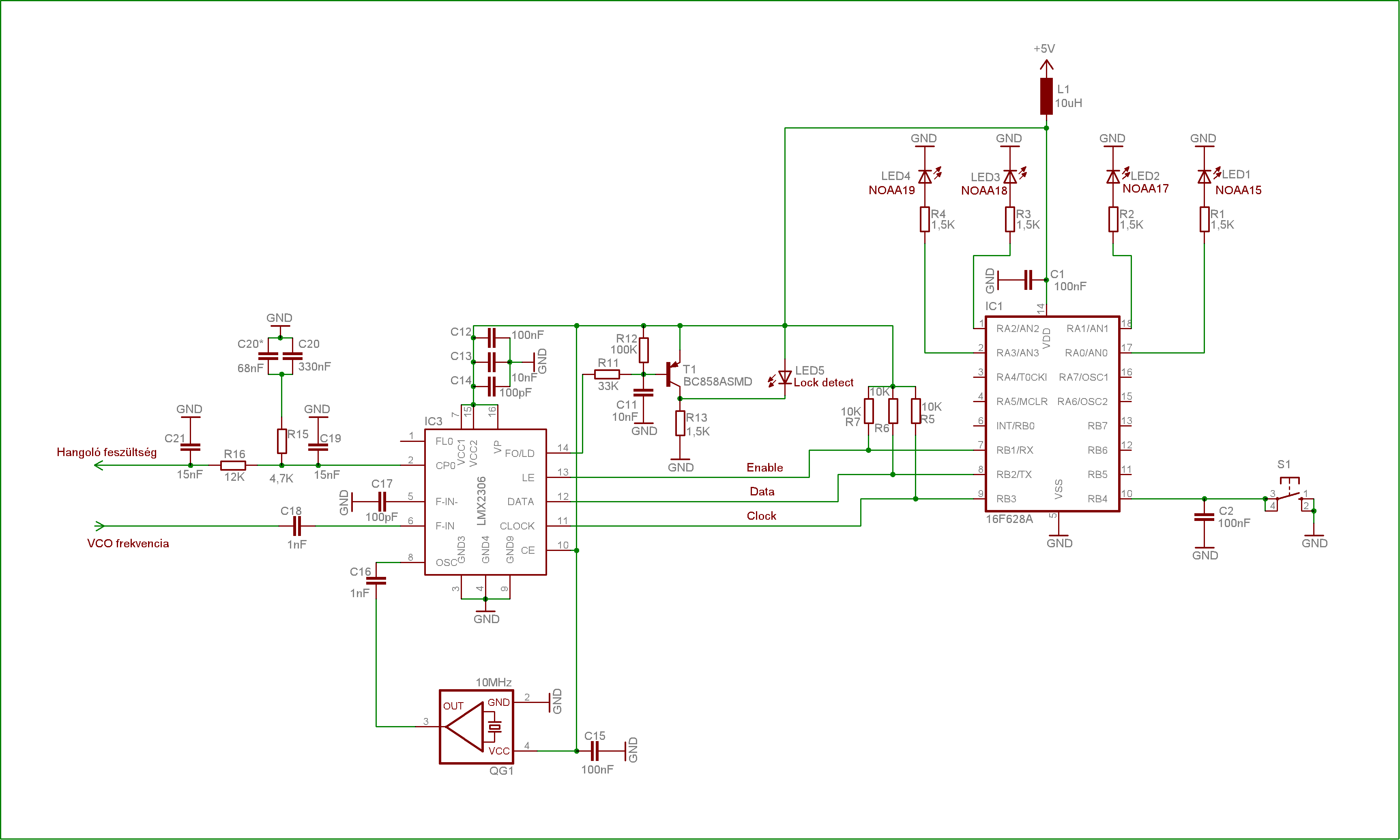The width and height of the screenshot is (1400, 840).
Task: Click the R11 33K resistor symbol
Action: click(608, 374)
